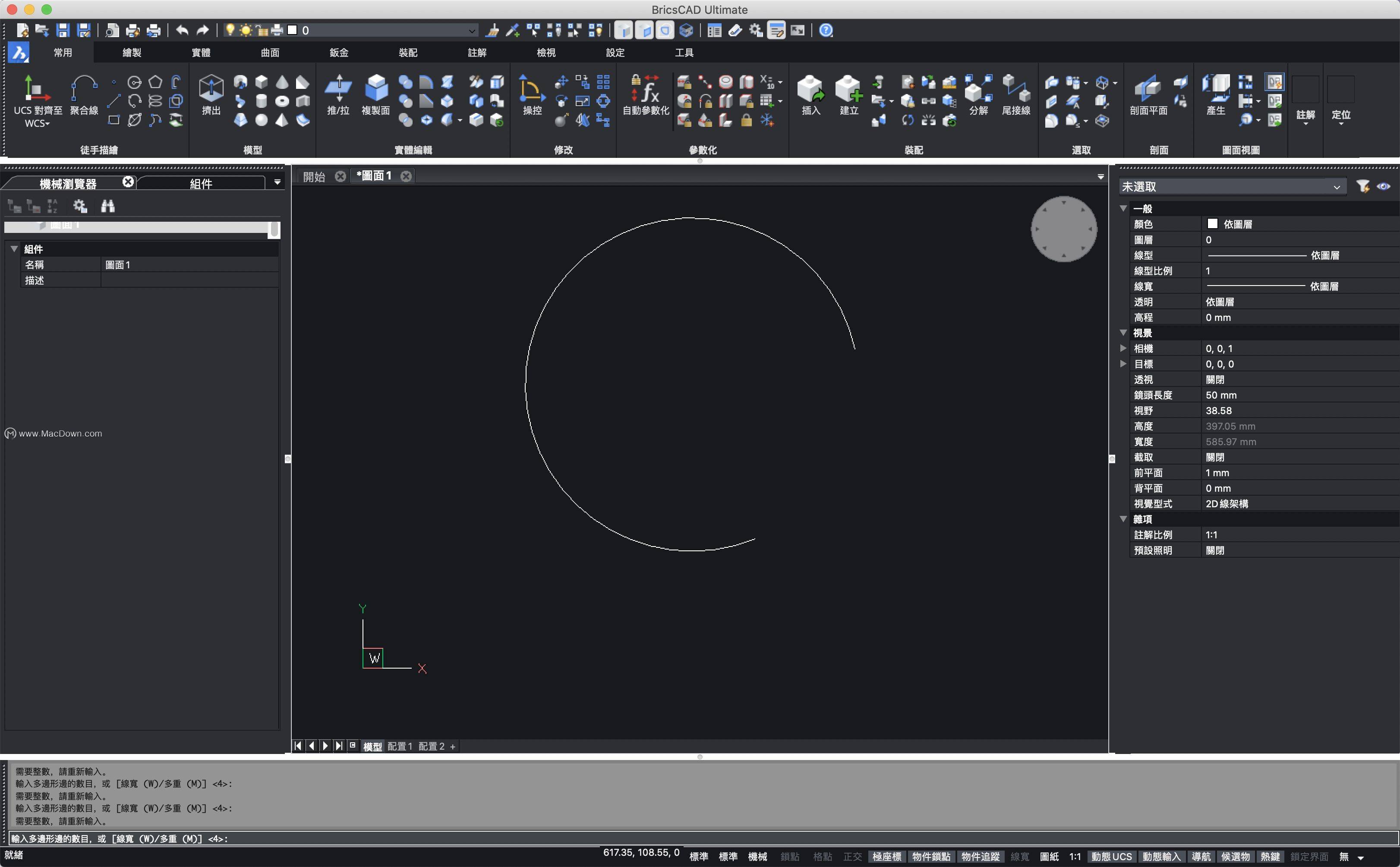
Task: Switch to 配置1 layout tab
Action: click(400, 746)
